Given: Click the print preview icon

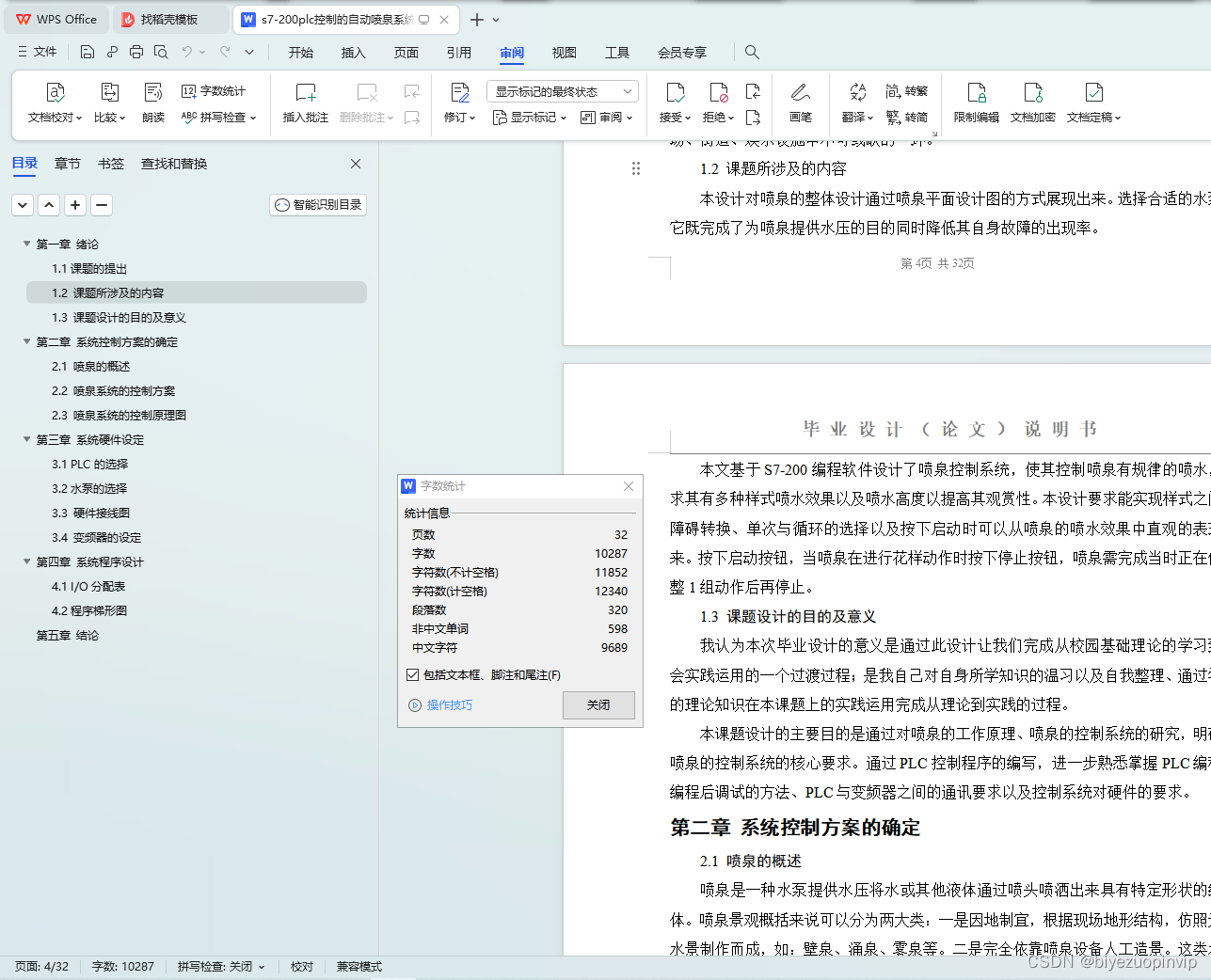Looking at the screenshot, I should coord(161,52).
